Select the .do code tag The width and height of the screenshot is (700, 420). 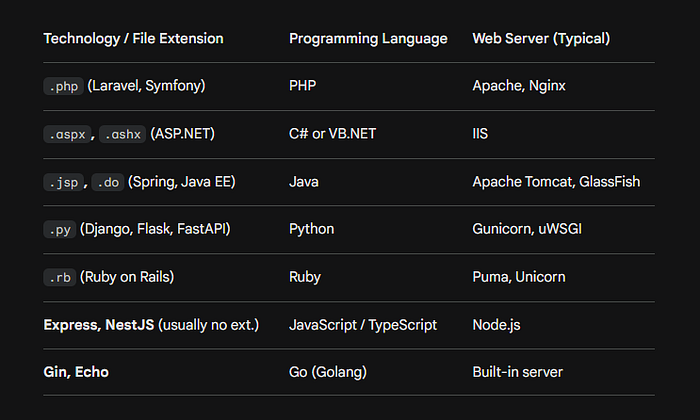point(108,182)
